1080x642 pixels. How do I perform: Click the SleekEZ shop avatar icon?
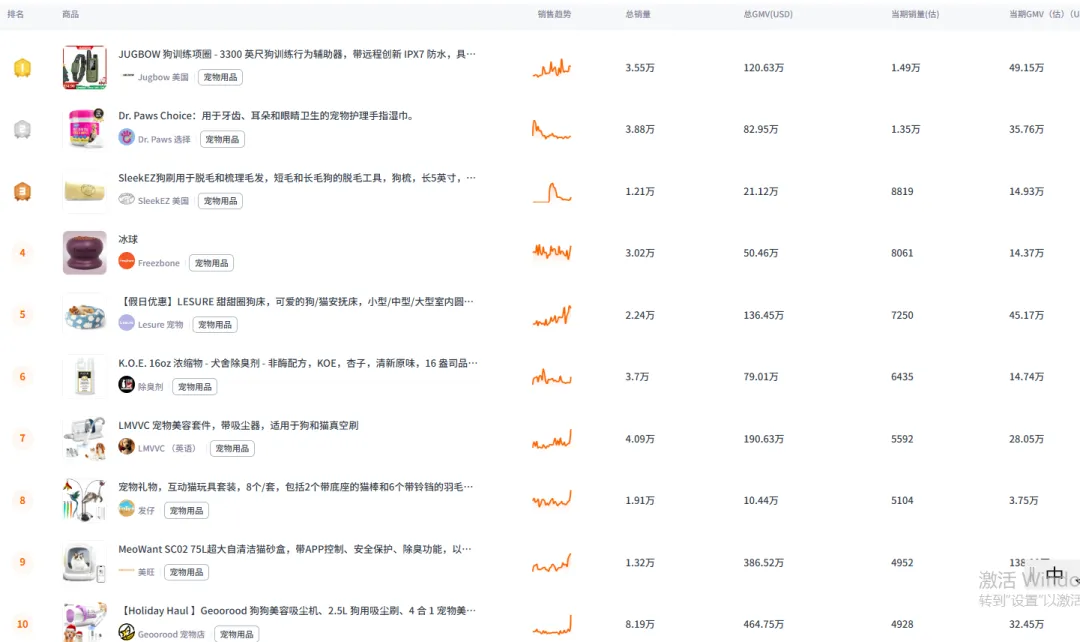pyautogui.click(x=126, y=199)
